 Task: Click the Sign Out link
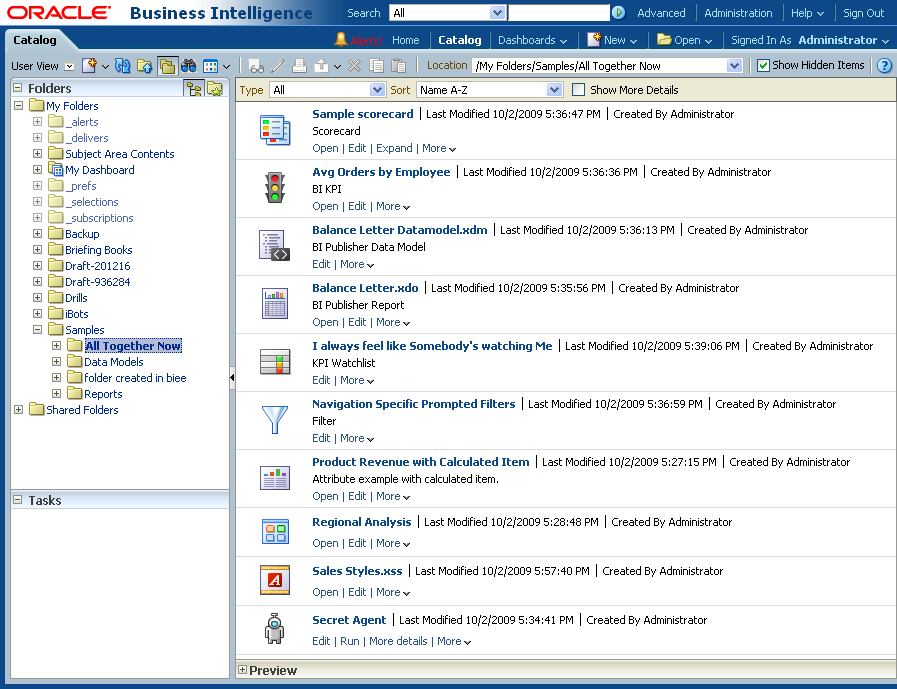[863, 13]
